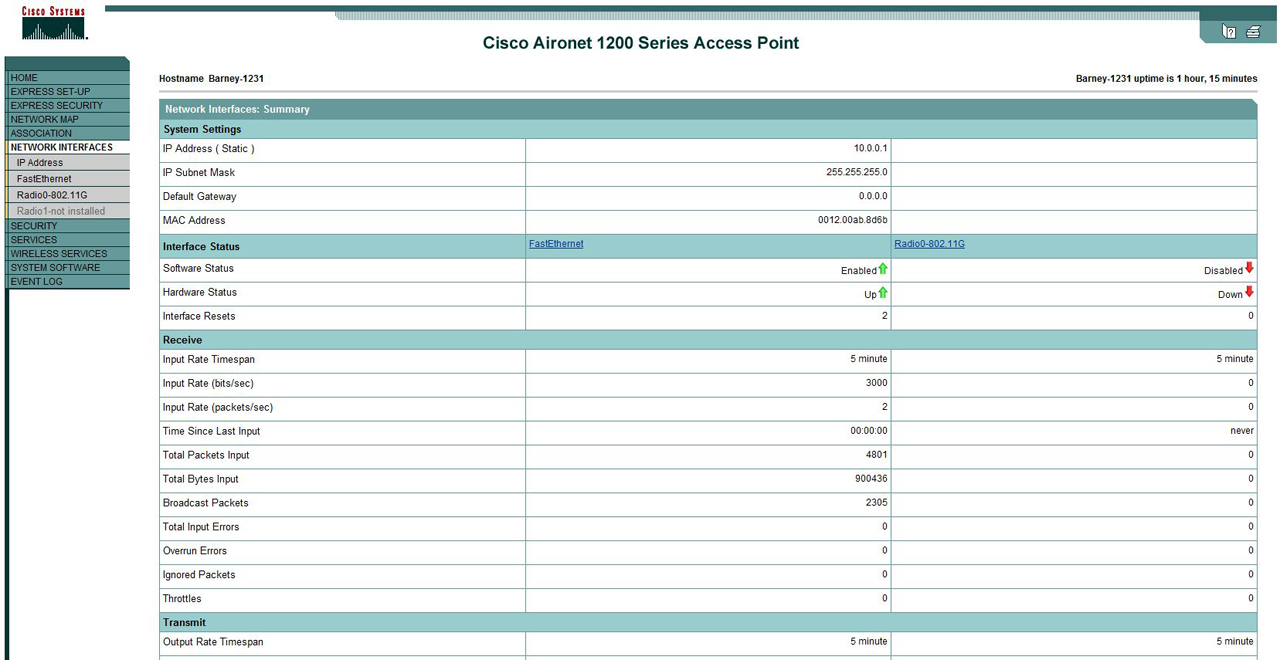
Task: Click the "Total Bytes Input" label
Action: pyautogui.click(x=201, y=480)
